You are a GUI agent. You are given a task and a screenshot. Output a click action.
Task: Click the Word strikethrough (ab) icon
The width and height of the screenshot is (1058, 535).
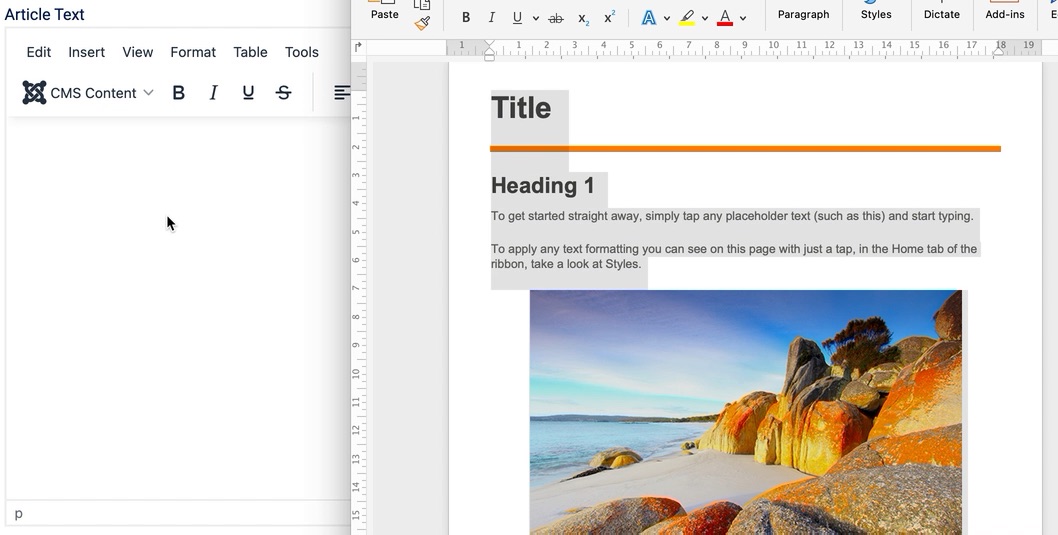click(x=556, y=18)
